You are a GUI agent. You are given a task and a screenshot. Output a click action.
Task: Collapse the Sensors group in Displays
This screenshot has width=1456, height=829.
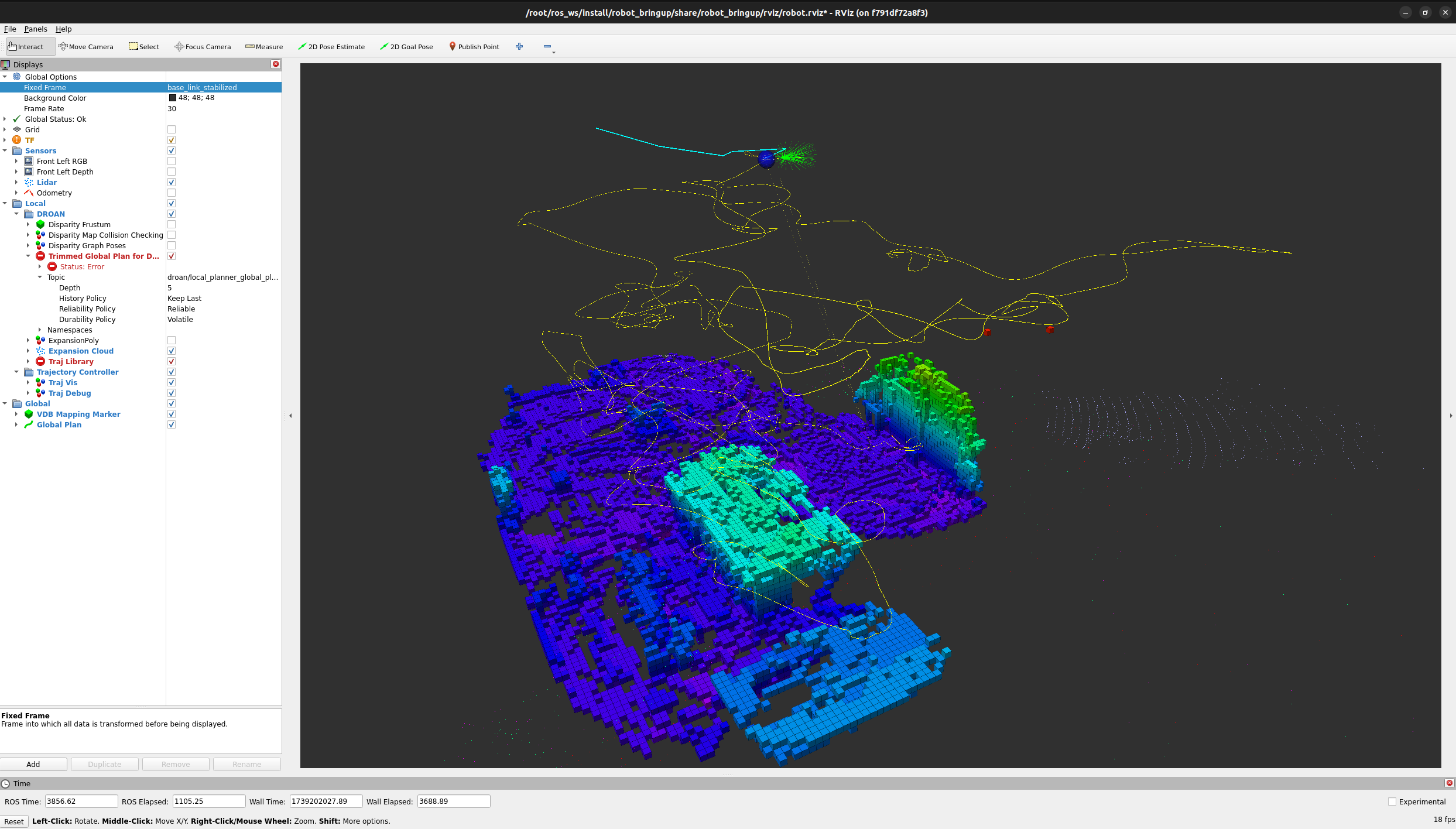5,150
